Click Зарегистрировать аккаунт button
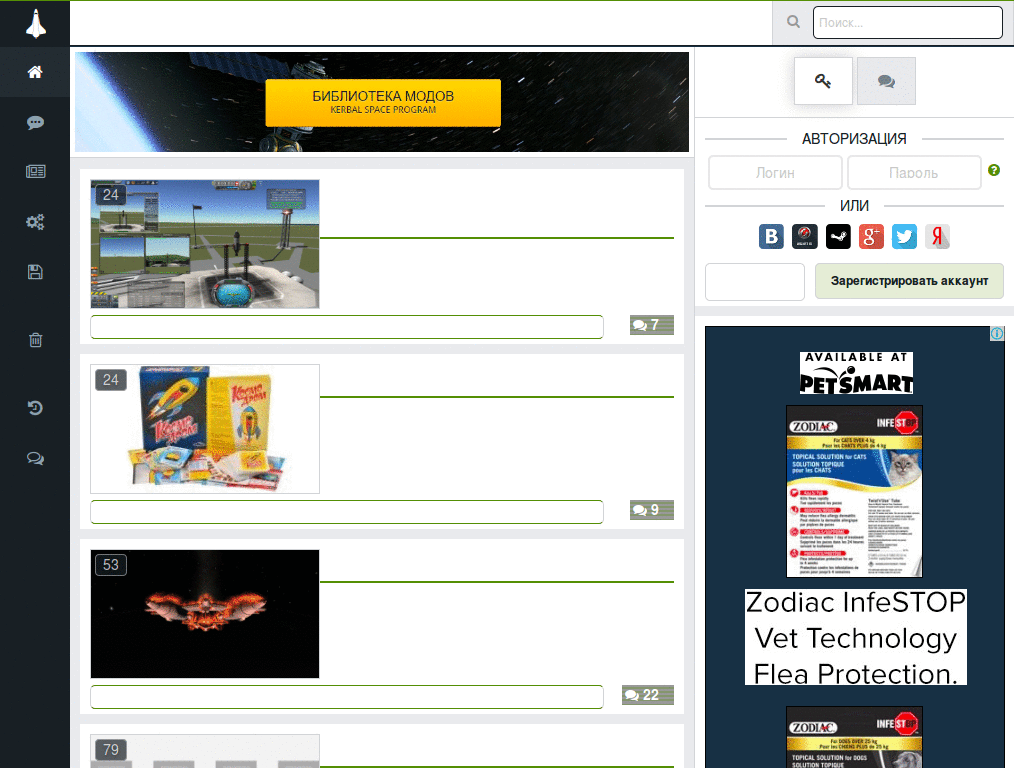Screen dimensions: 1024x768 click(x=909, y=281)
